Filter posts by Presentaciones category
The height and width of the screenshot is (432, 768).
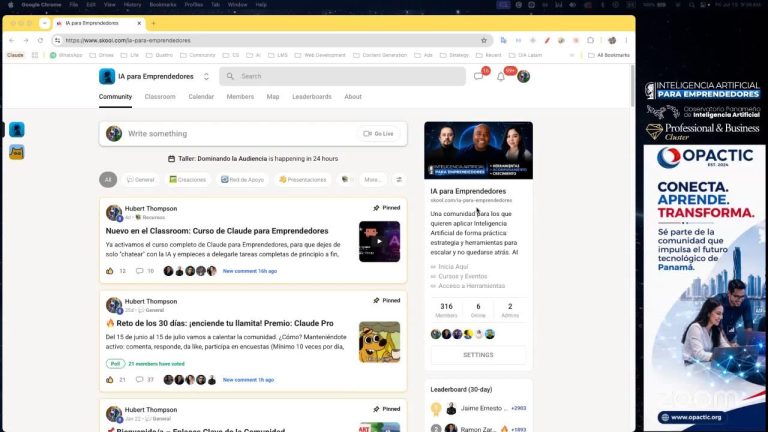303,180
